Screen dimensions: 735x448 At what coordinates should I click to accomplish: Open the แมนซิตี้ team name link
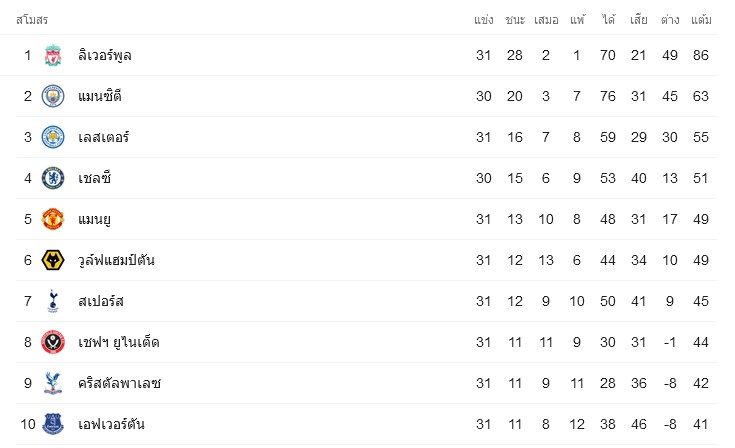point(100,96)
